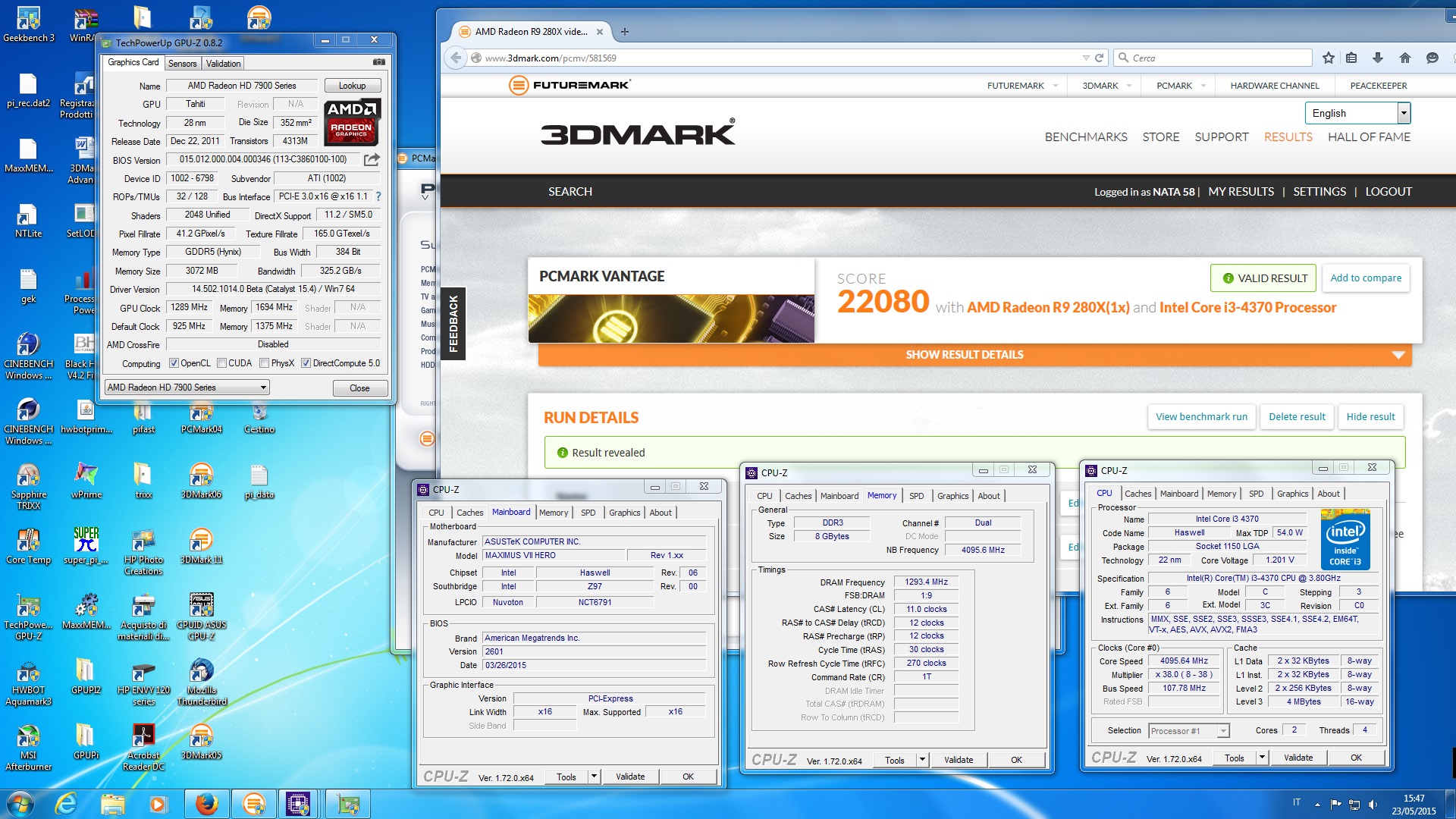Open GPU selection dropdown in GPU-Z
1456x819 pixels.
pyautogui.click(x=187, y=388)
